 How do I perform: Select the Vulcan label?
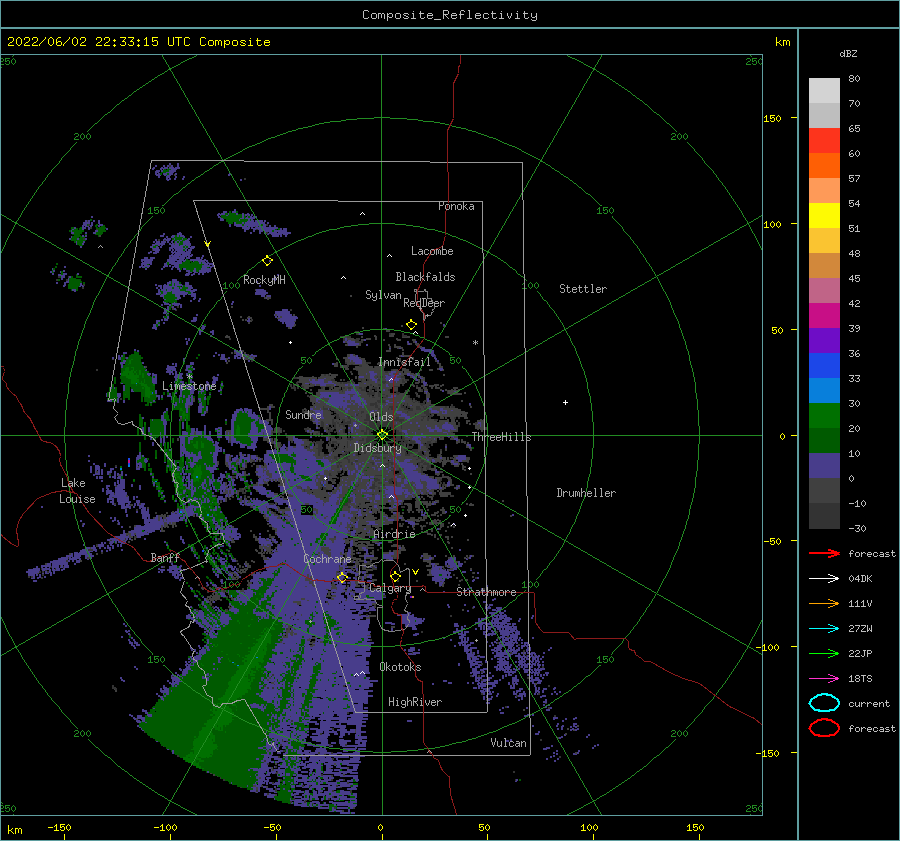508,743
